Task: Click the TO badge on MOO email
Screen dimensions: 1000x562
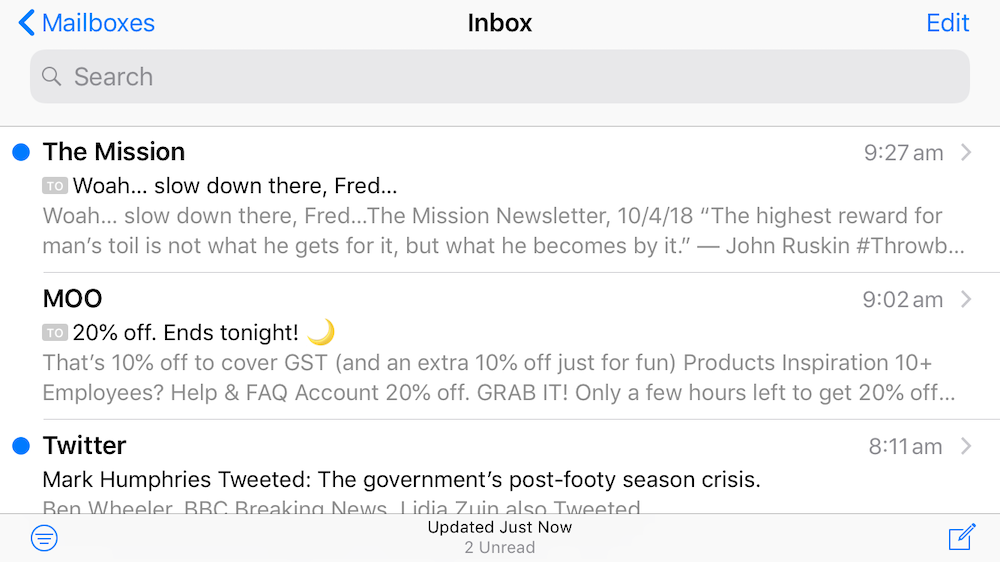Action: [55, 333]
